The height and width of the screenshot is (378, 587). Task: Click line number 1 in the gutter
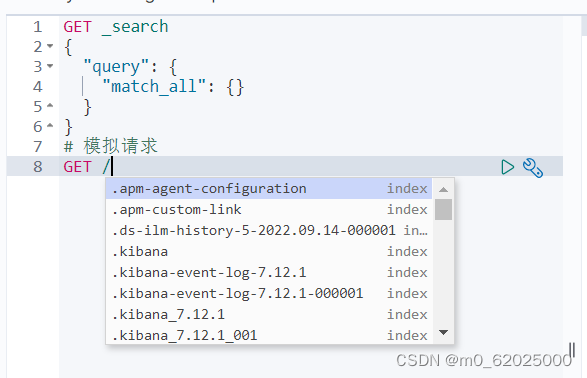tap(37, 27)
